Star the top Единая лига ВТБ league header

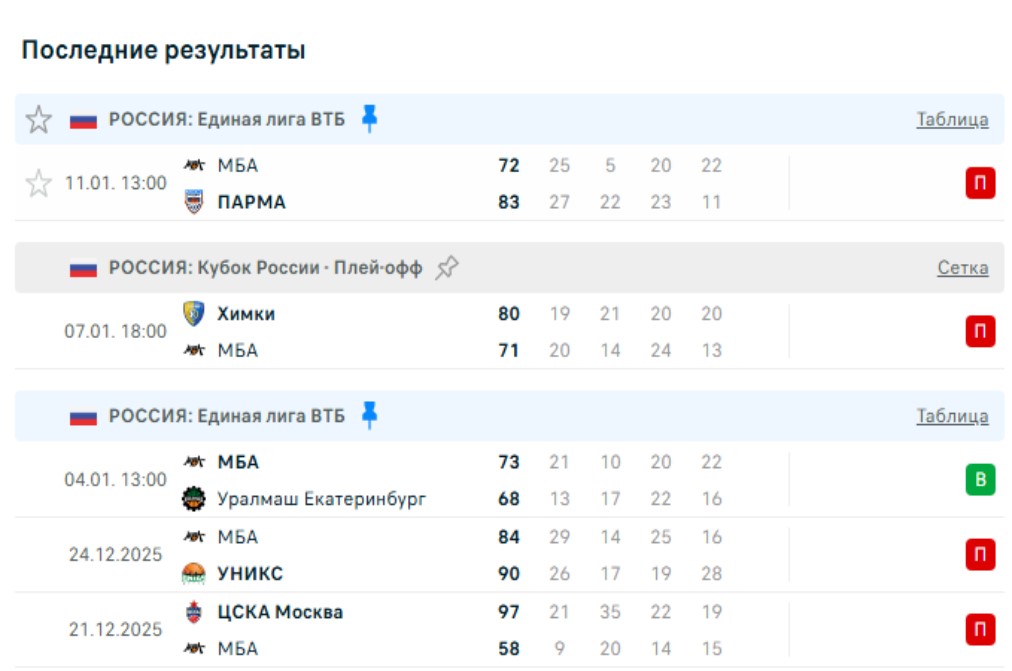[x=38, y=120]
